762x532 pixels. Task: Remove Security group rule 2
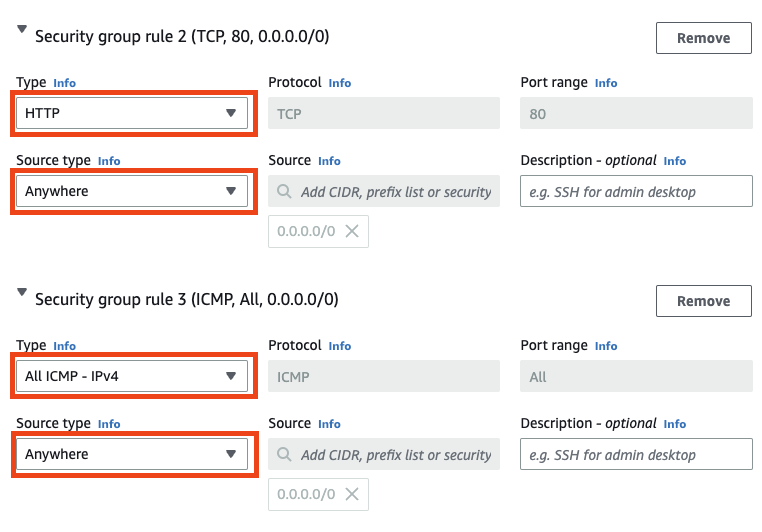tap(704, 38)
